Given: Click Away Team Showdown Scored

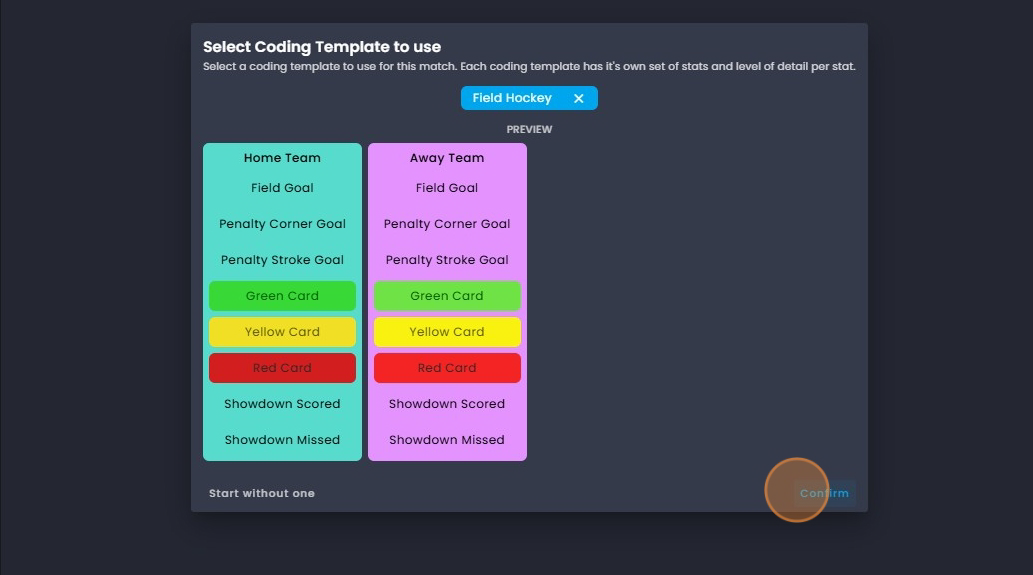Looking at the screenshot, I should [447, 404].
